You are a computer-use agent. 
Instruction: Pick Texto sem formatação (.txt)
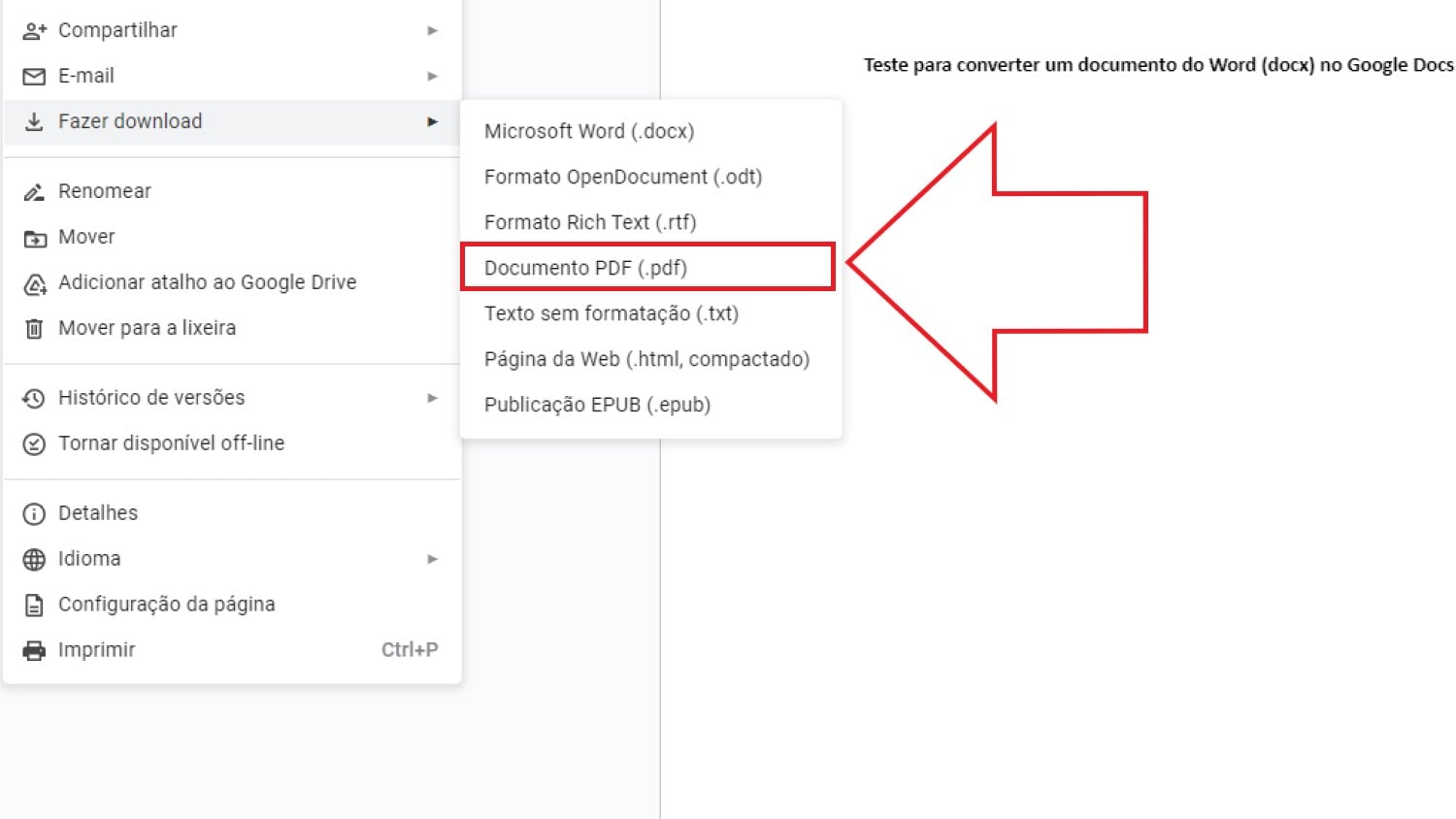[x=611, y=313]
